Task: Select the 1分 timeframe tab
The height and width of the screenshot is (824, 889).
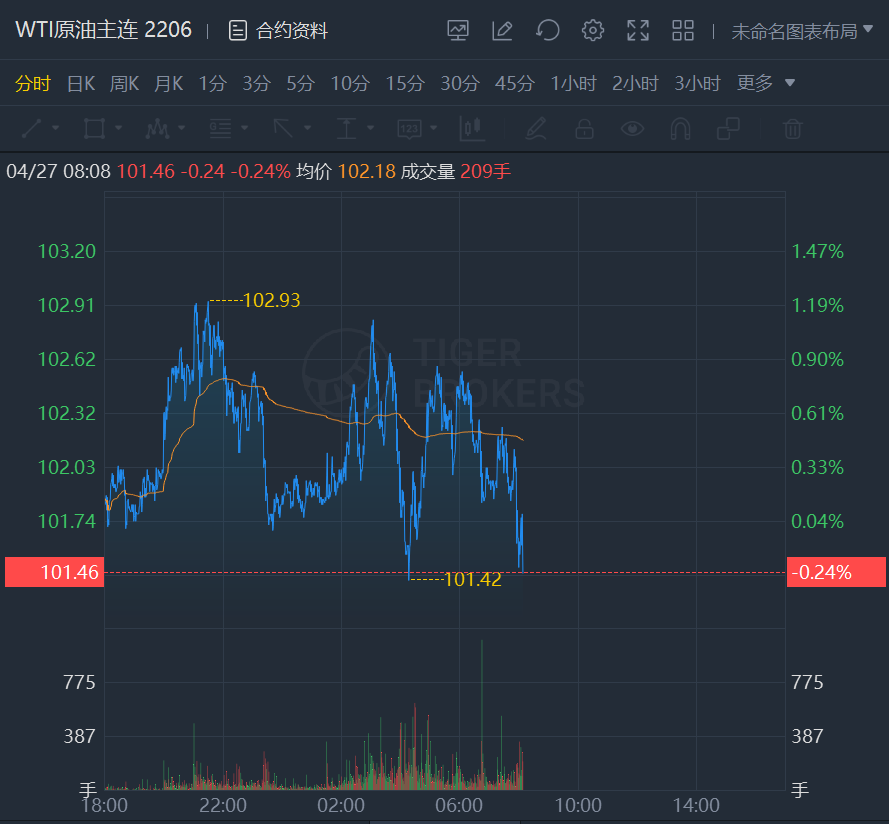Action: pos(213,83)
